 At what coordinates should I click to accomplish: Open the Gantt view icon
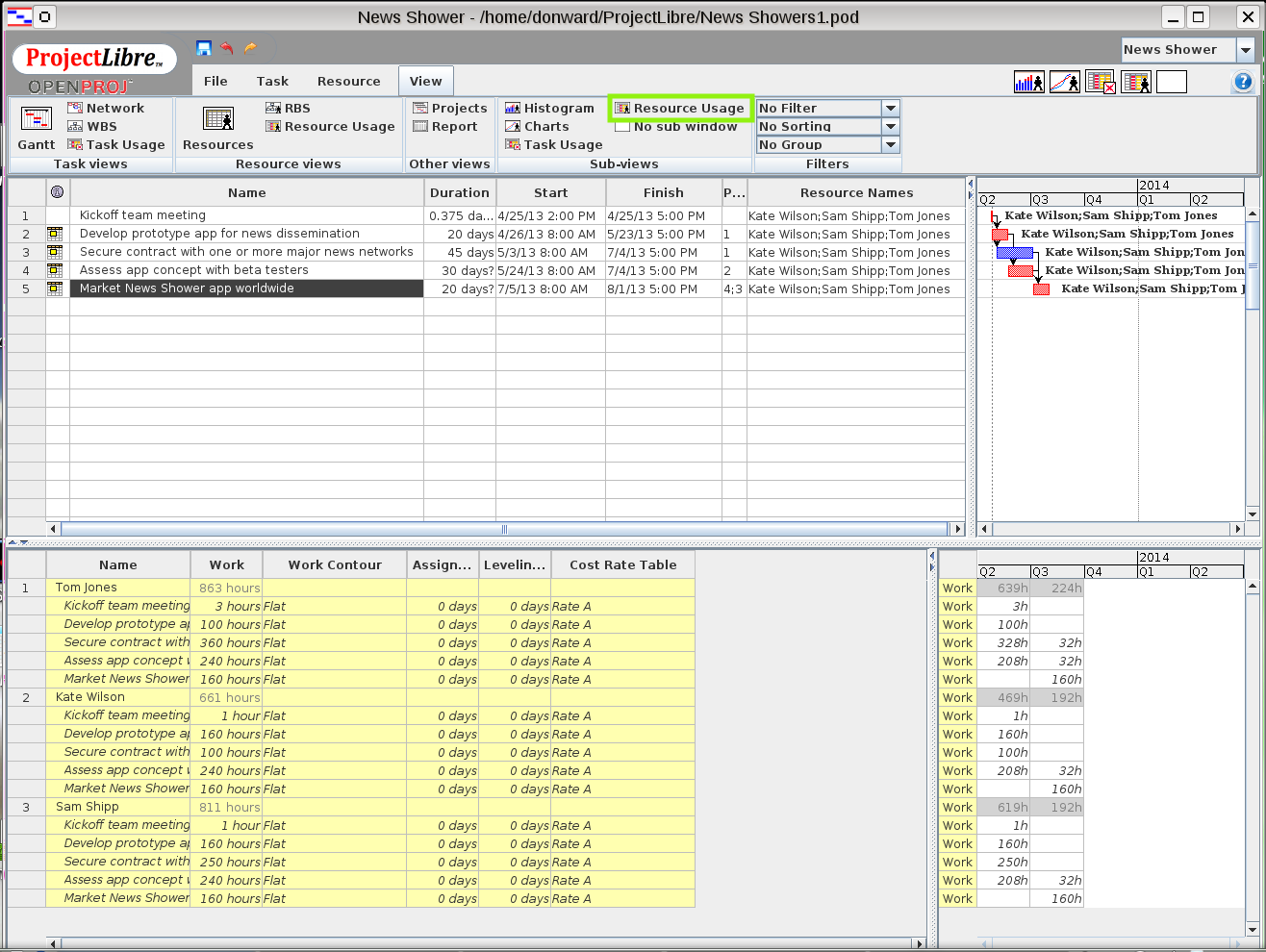(x=37, y=118)
